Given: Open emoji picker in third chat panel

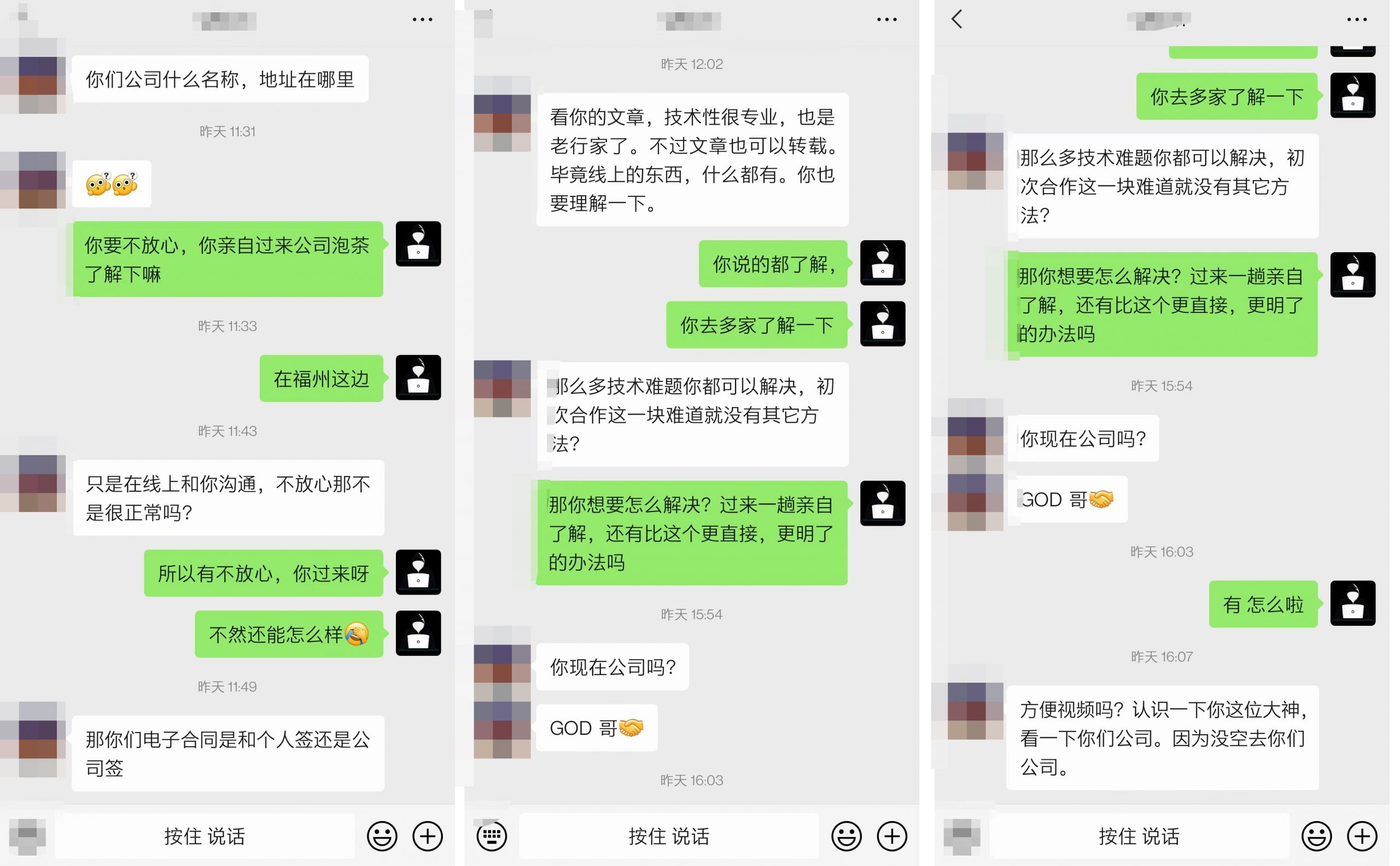Looking at the screenshot, I should pos(1316,836).
